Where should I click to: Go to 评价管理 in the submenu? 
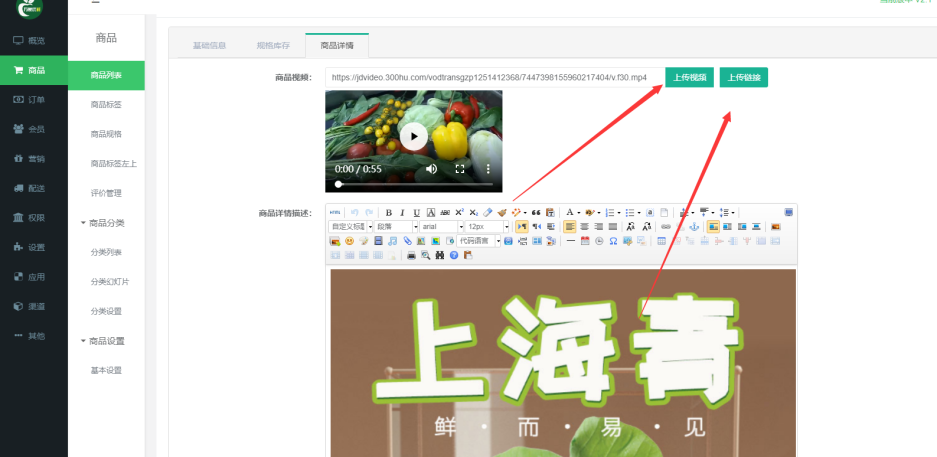(106, 193)
